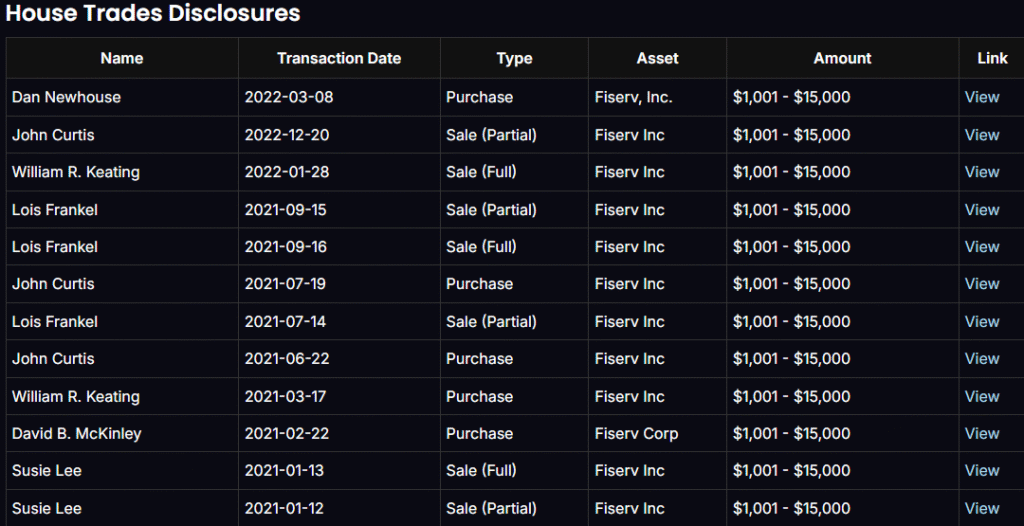The width and height of the screenshot is (1024, 526).
Task: Click the Link column header
Action: pos(992,59)
